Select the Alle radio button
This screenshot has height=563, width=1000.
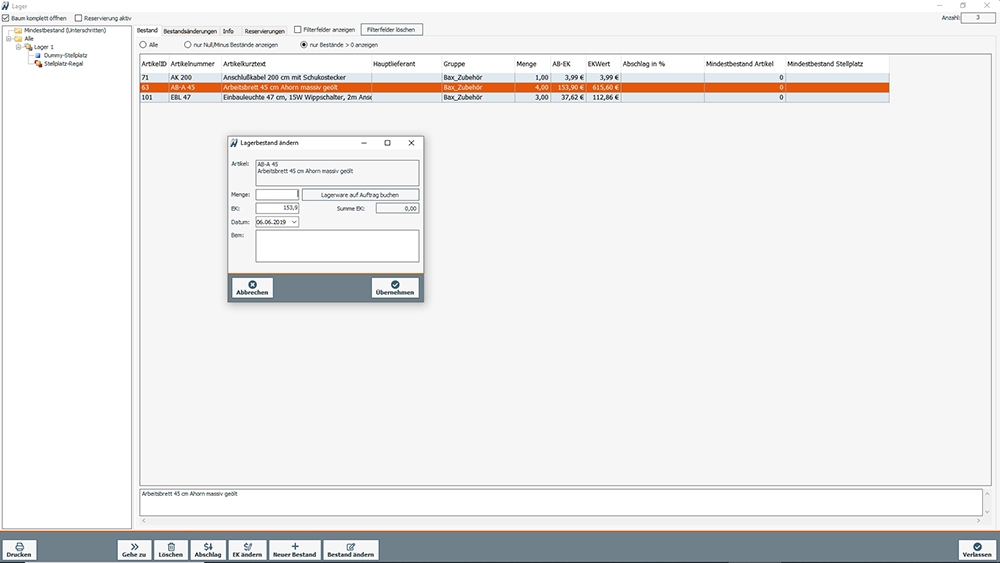(x=143, y=45)
